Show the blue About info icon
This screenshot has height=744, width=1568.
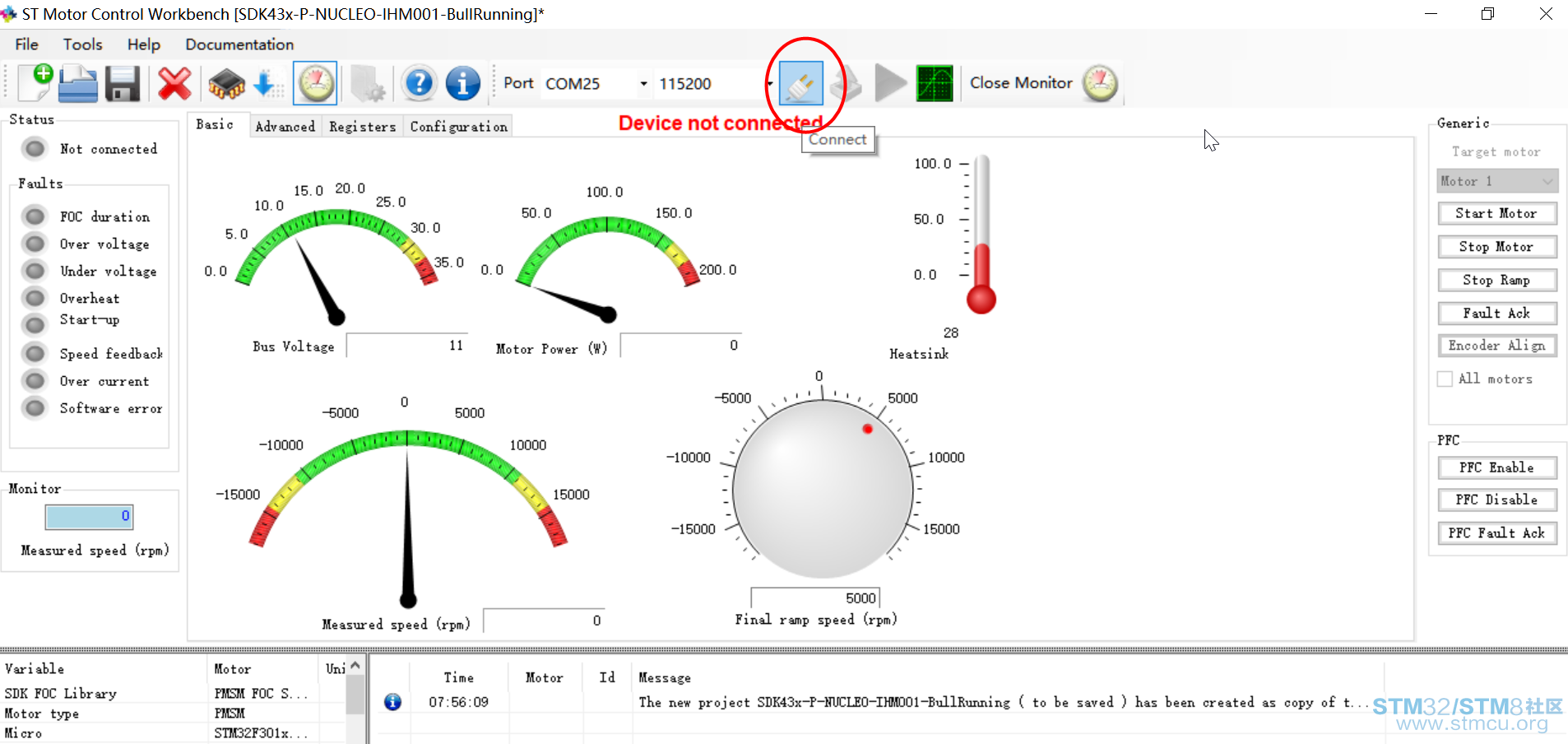(463, 83)
